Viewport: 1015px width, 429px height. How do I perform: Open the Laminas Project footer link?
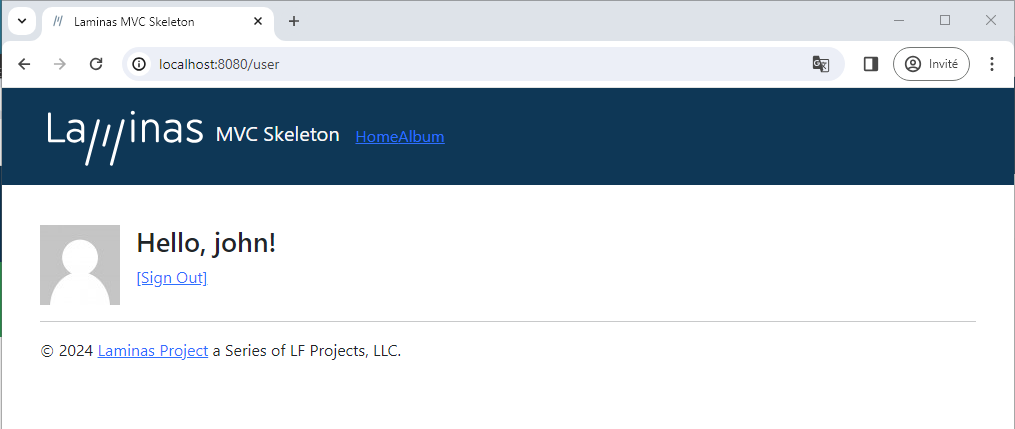coord(153,351)
